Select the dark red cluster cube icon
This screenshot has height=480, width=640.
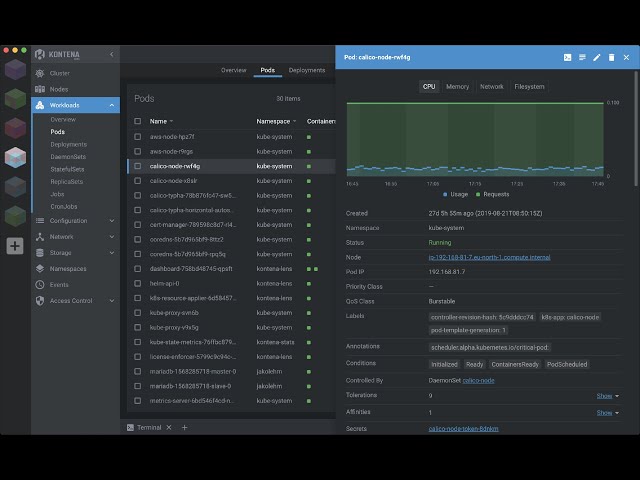coord(15,128)
